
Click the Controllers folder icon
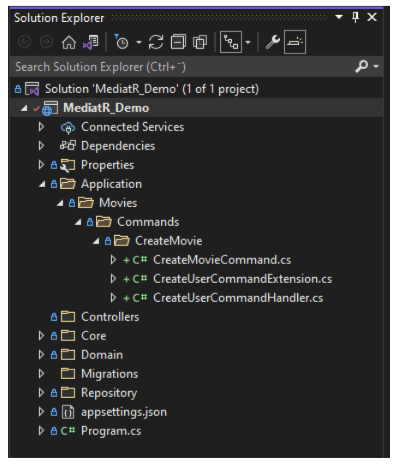(x=68, y=317)
